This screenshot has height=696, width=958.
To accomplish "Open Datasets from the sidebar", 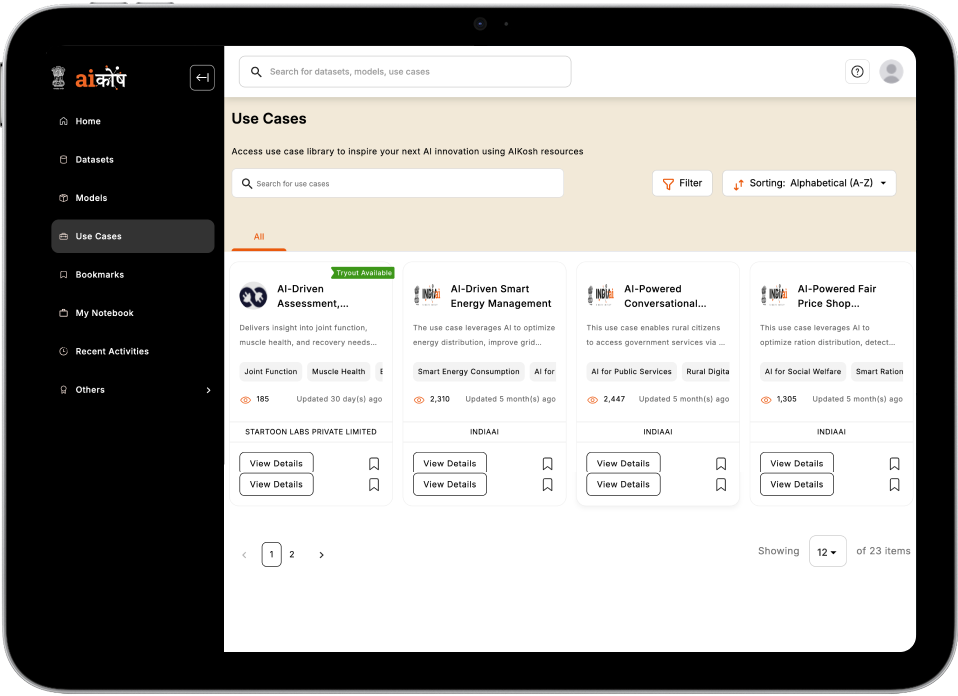I will (x=94, y=160).
